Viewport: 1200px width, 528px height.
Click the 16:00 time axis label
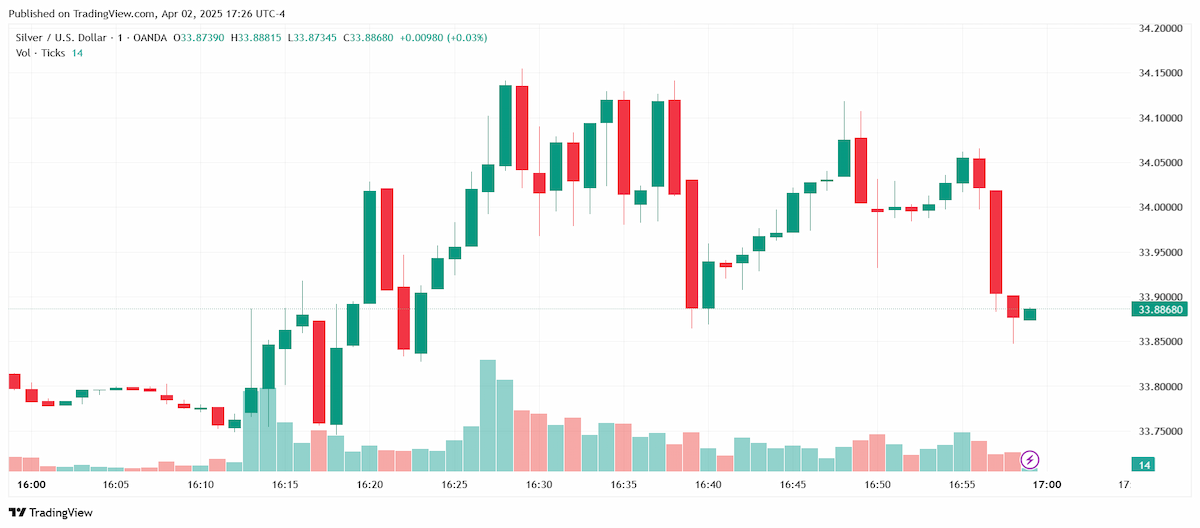pyautogui.click(x=32, y=485)
